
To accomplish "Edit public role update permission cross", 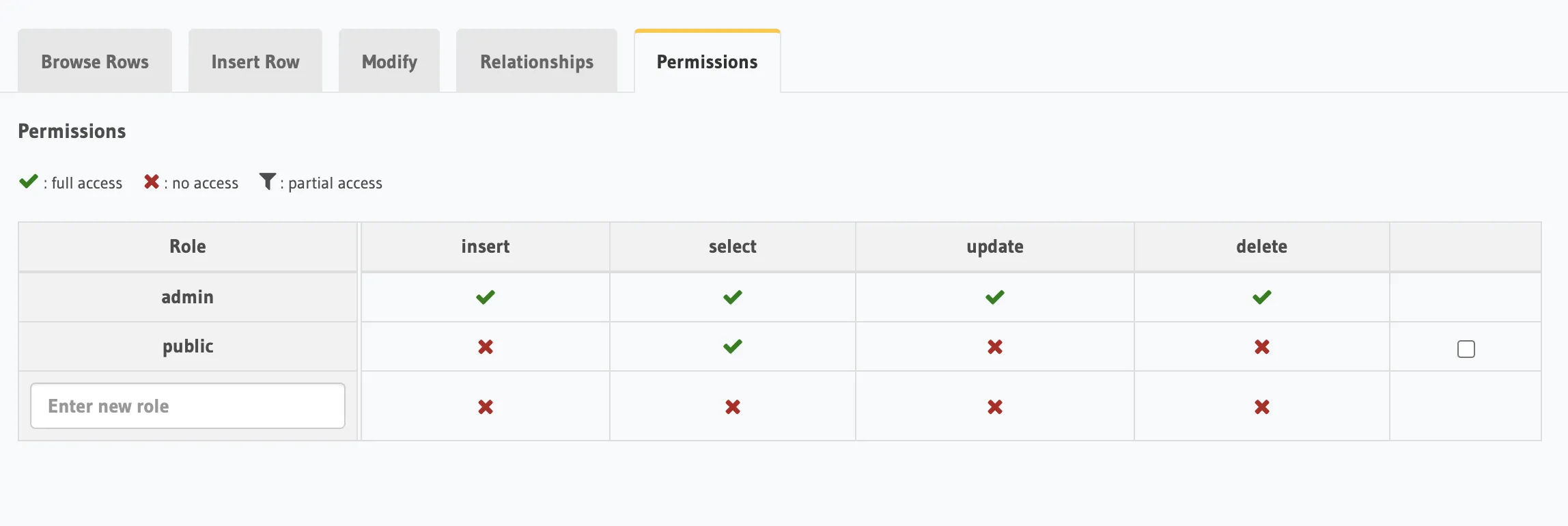I will click(994, 347).
